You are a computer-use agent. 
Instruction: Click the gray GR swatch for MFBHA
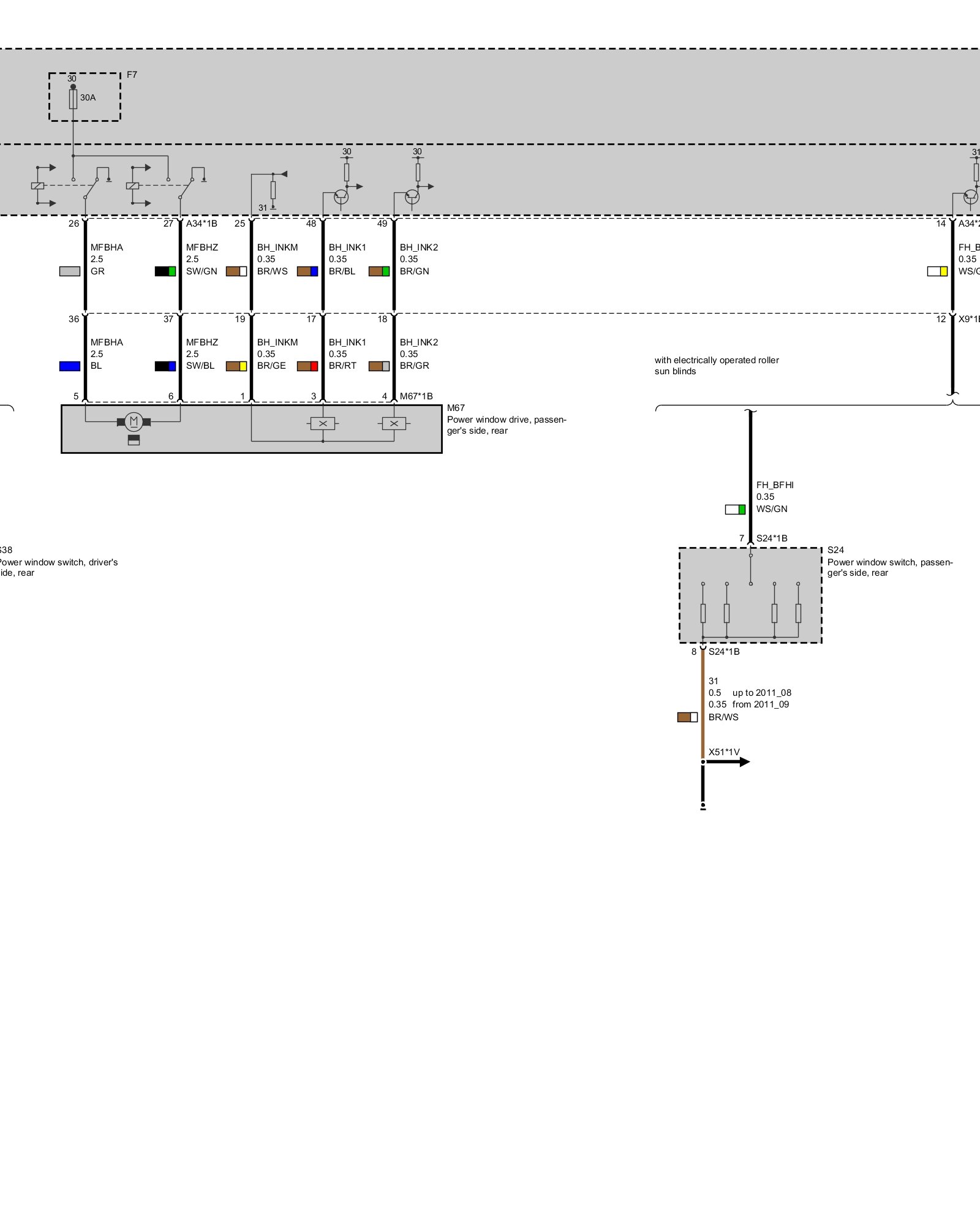pyautogui.click(x=69, y=271)
